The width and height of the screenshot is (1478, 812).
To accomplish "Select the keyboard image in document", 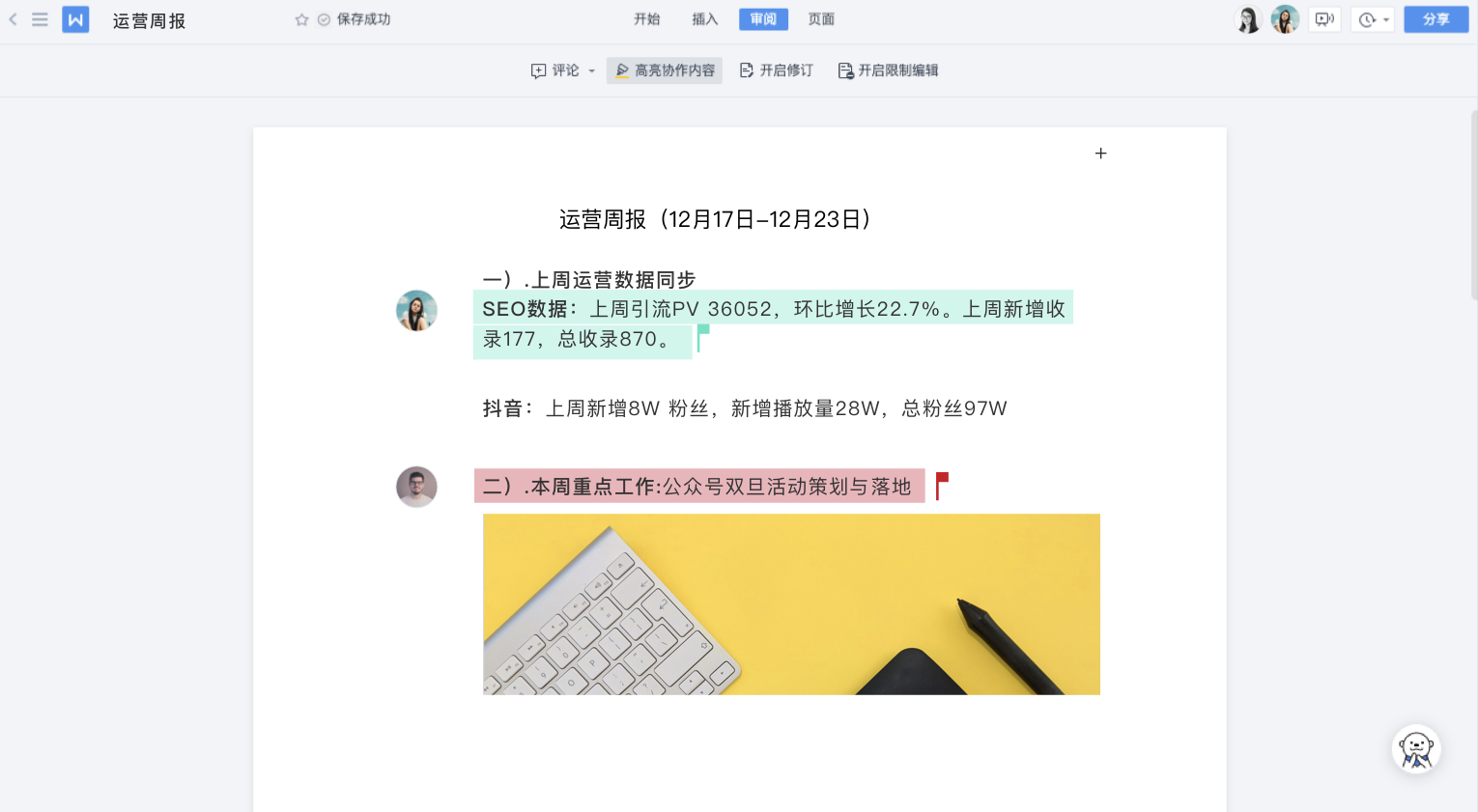I will (x=791, y=604).
